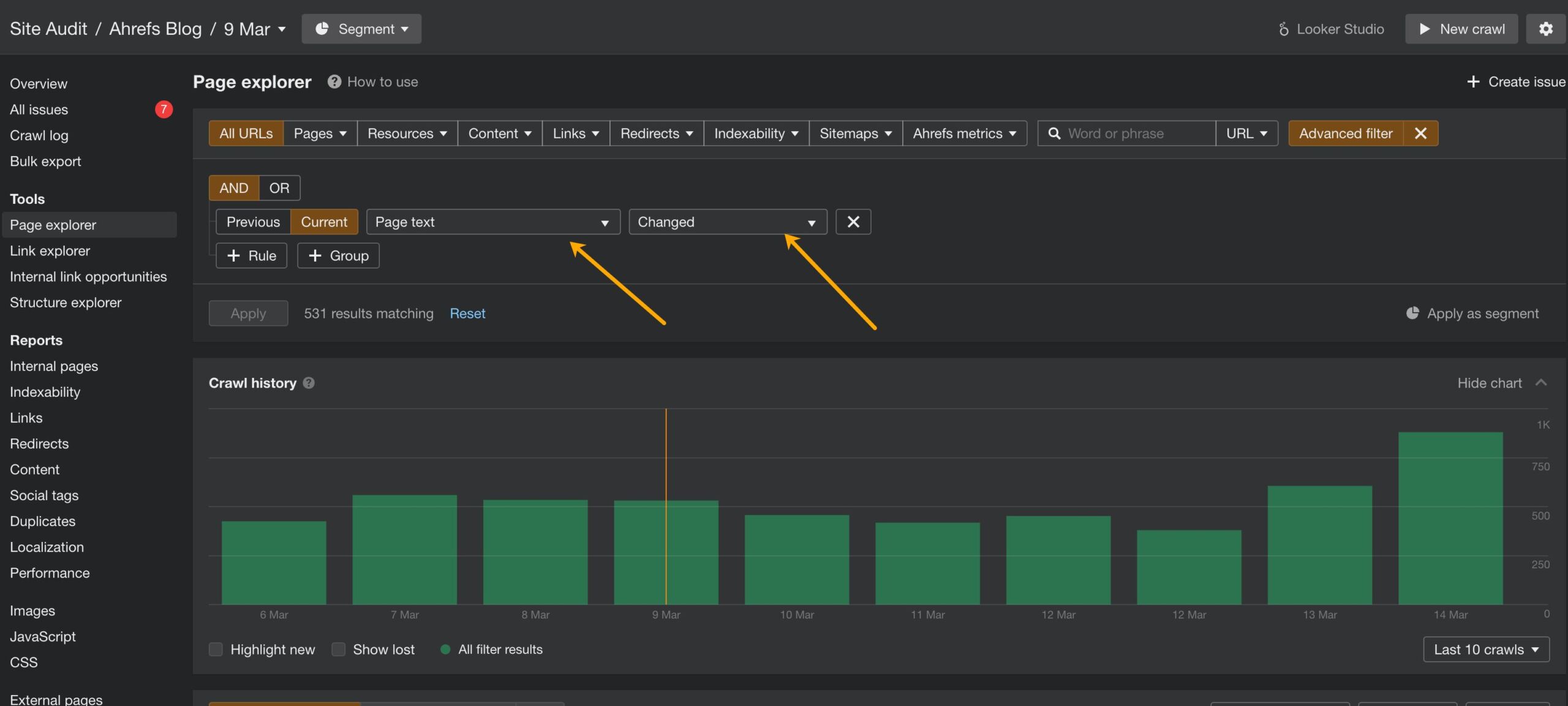
Task: Open the Last 10 crawls dropdown
Action: click(x=1486, y=649)
